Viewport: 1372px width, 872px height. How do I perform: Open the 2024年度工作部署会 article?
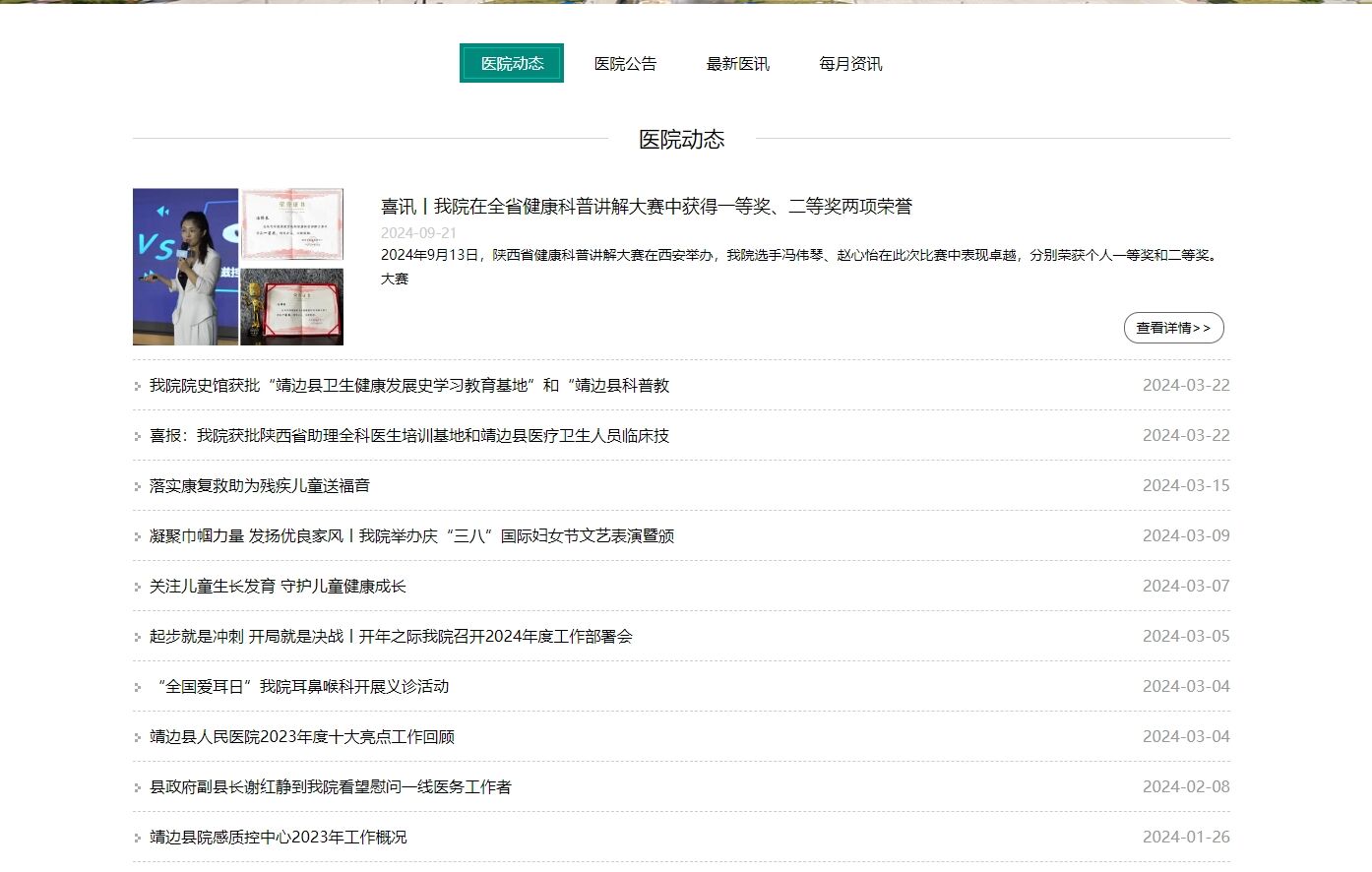[391, 637]
